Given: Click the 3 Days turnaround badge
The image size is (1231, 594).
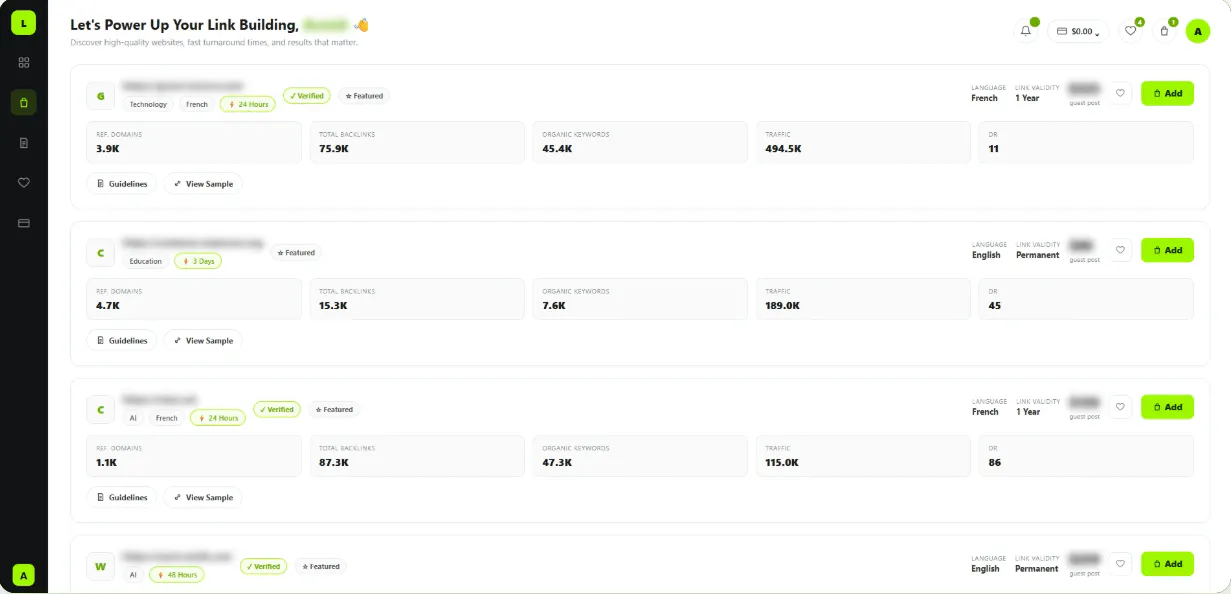Looking at the screenshot, I should (198, 261).
